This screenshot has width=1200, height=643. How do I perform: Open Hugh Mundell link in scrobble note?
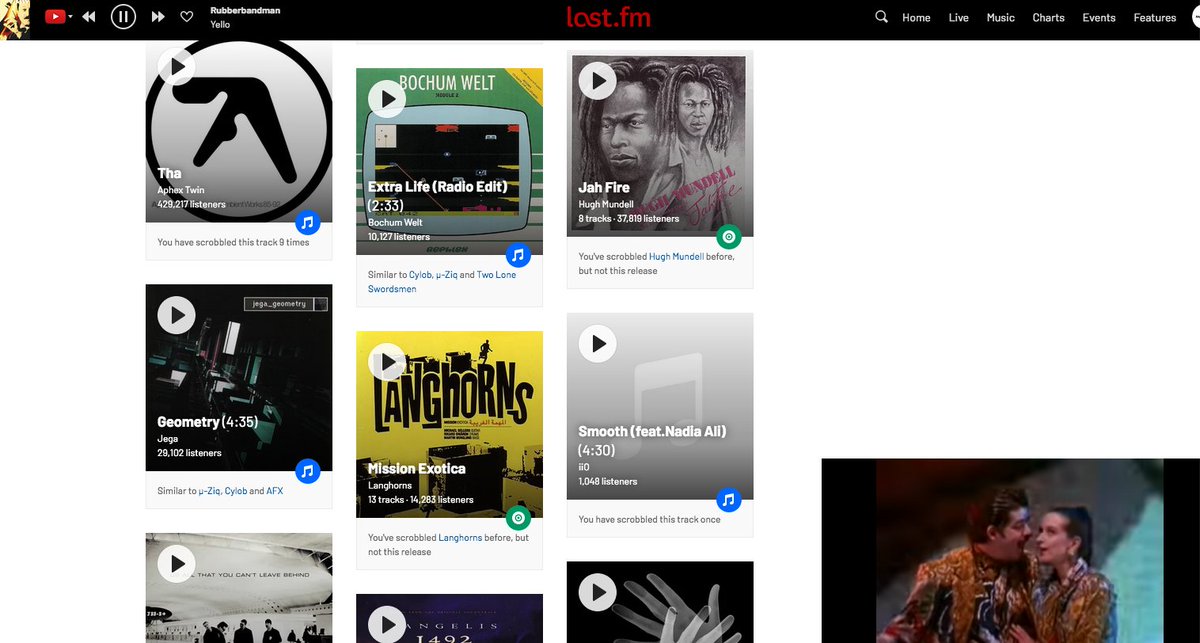click(677, 257)
